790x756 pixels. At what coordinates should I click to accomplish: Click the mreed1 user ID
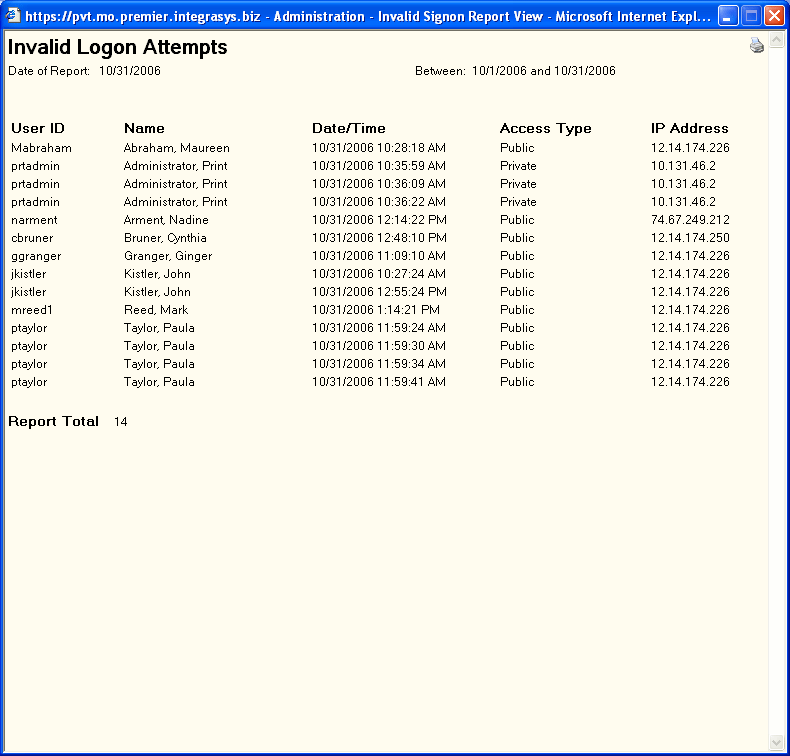point(32,310)
